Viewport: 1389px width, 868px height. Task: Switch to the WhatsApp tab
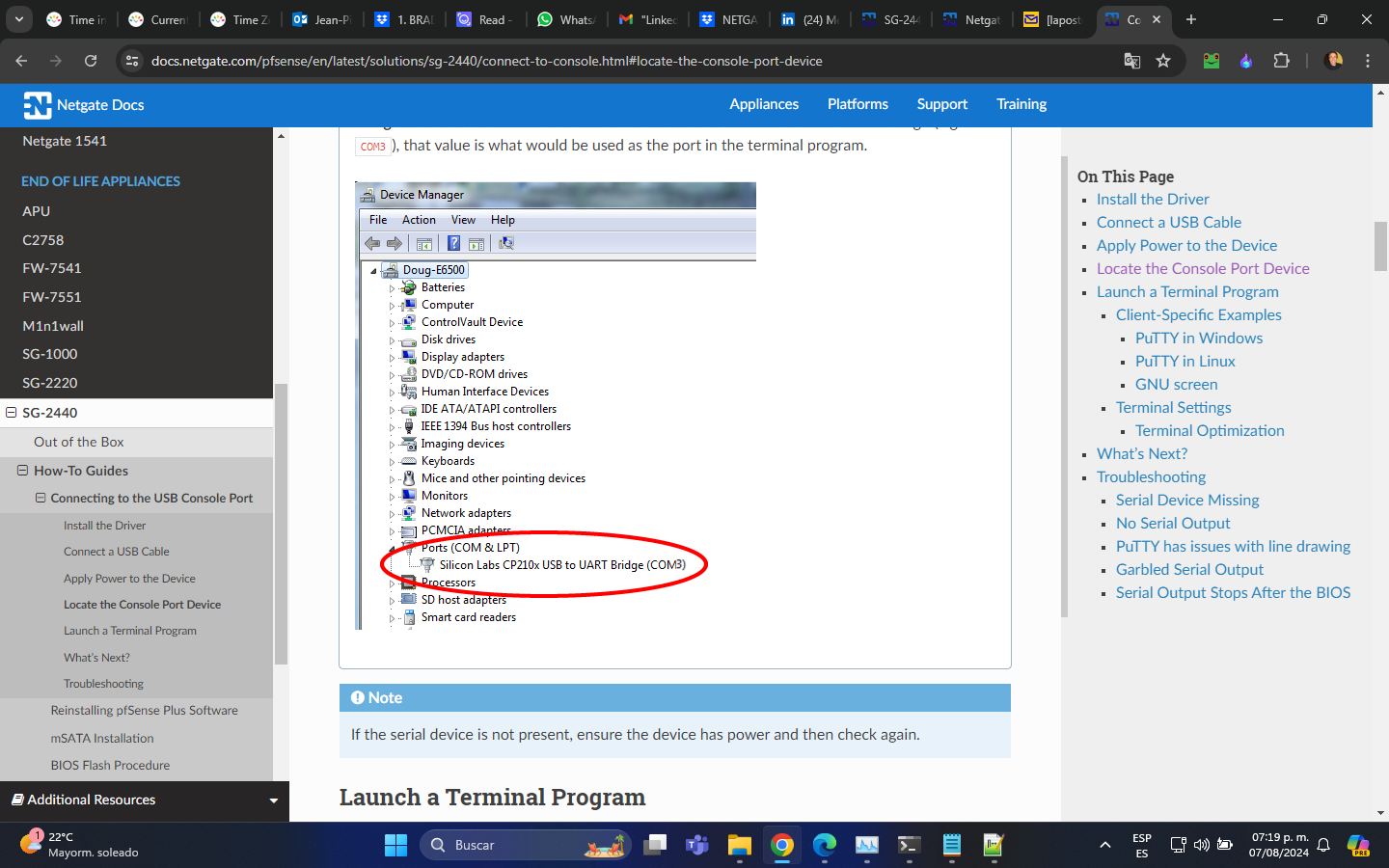point(567,19)
